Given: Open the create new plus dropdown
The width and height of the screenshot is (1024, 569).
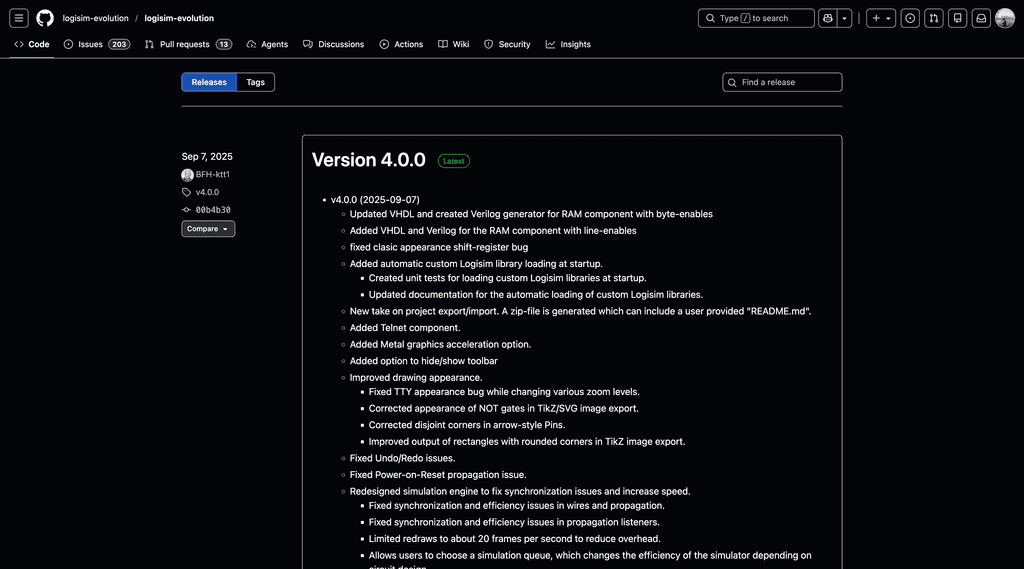Looking at the screenshot, I should tap(881, 18).
